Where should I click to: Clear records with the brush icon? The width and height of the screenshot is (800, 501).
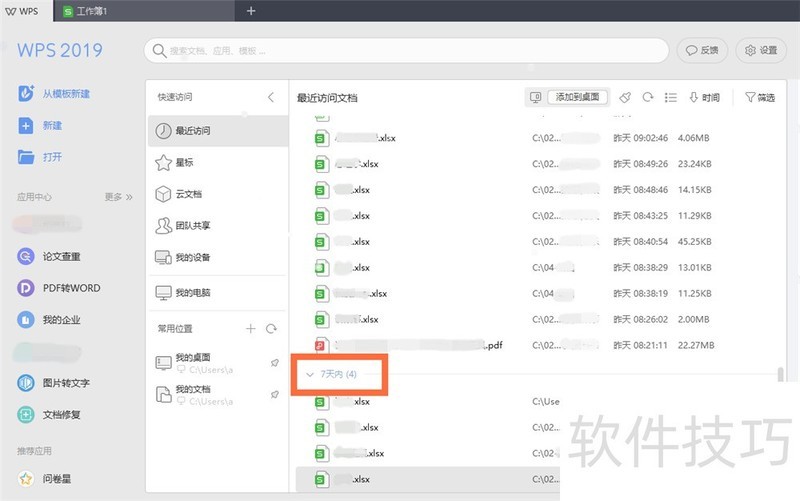(625, 97)
